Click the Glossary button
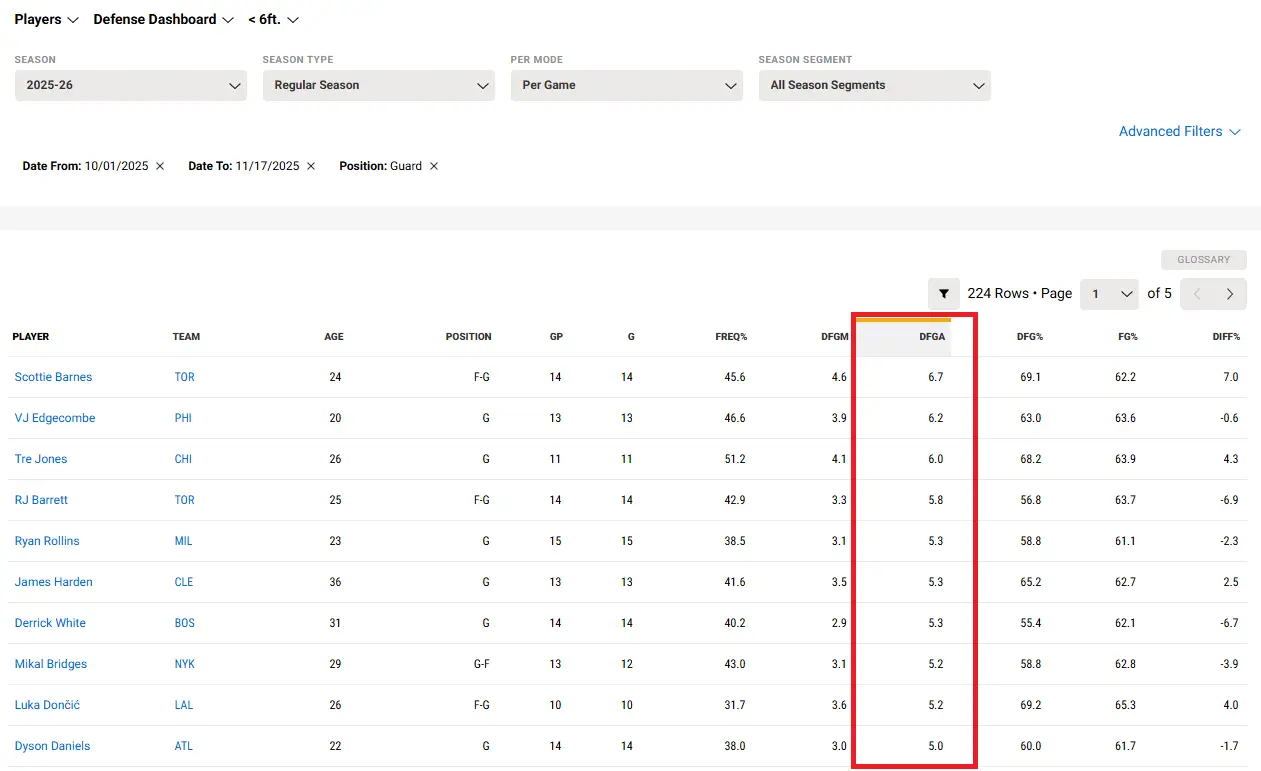1261x771 pixels. click(1203, 260)
